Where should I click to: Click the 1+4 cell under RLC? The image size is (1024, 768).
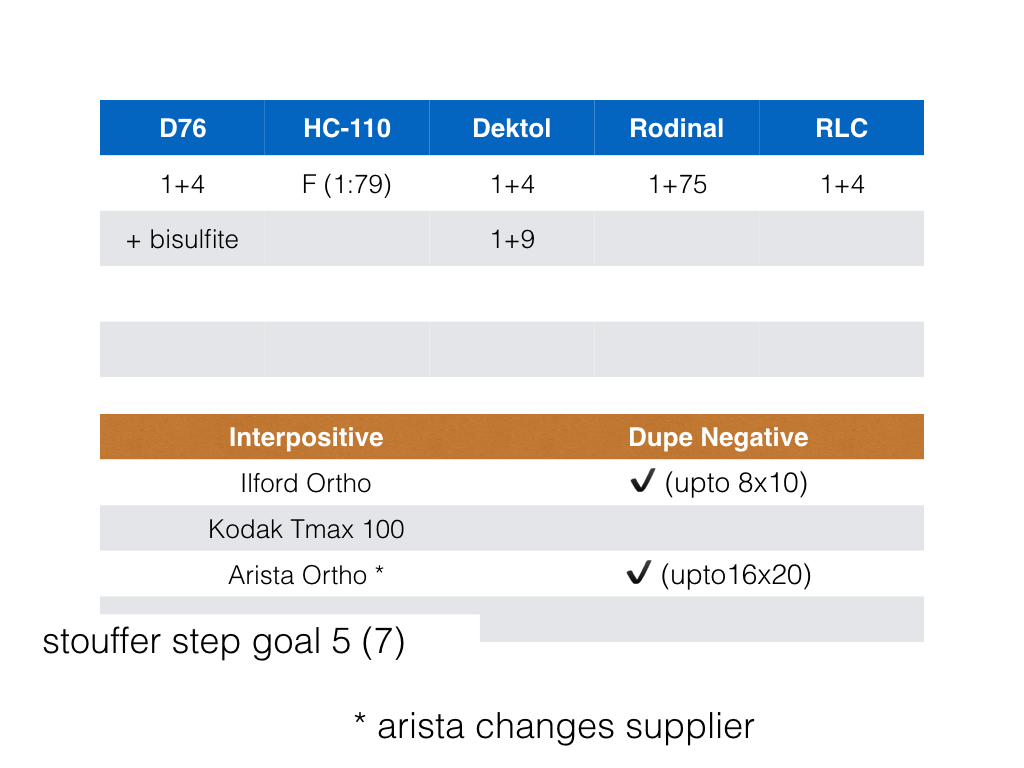[x=842, y=184]
